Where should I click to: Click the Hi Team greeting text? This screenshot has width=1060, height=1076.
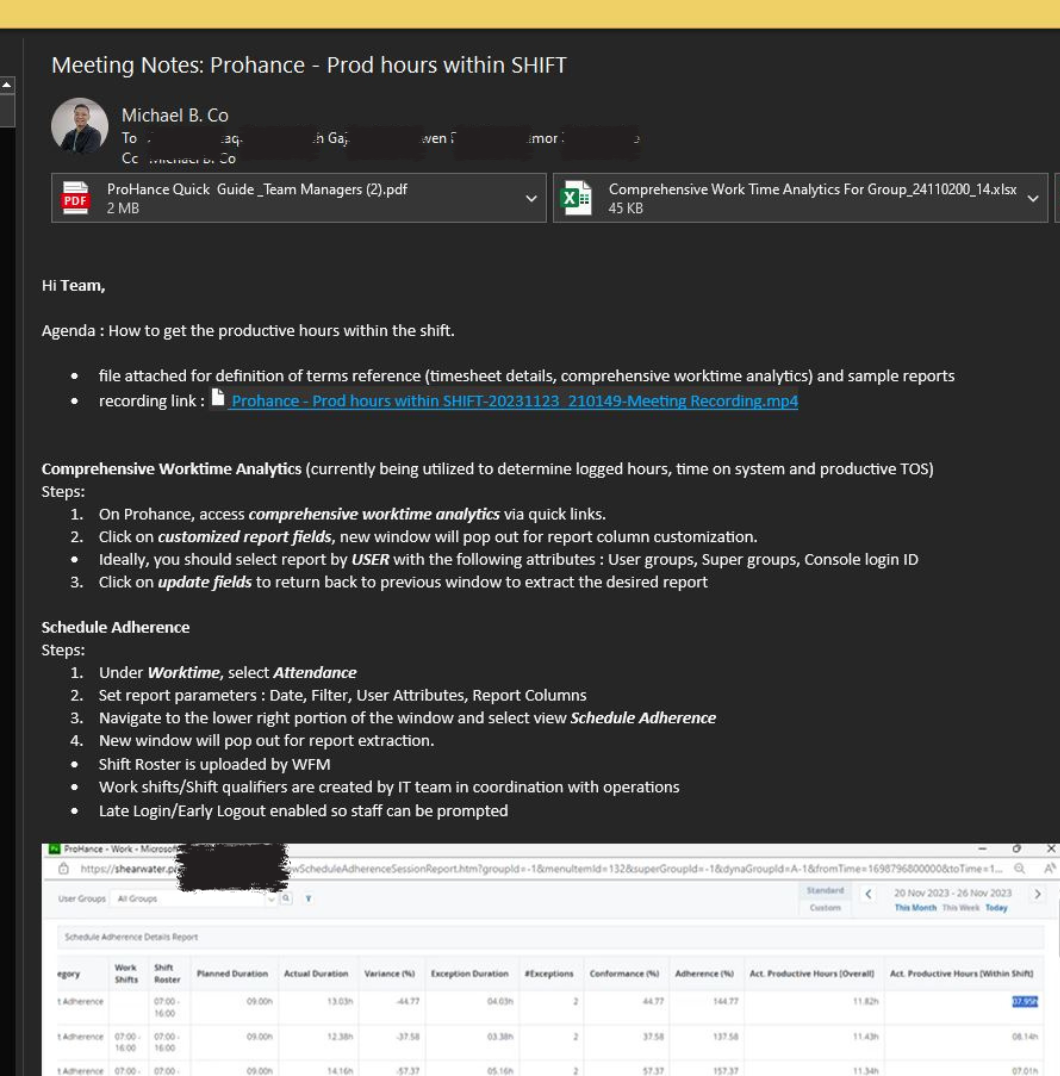coord(73,285)
